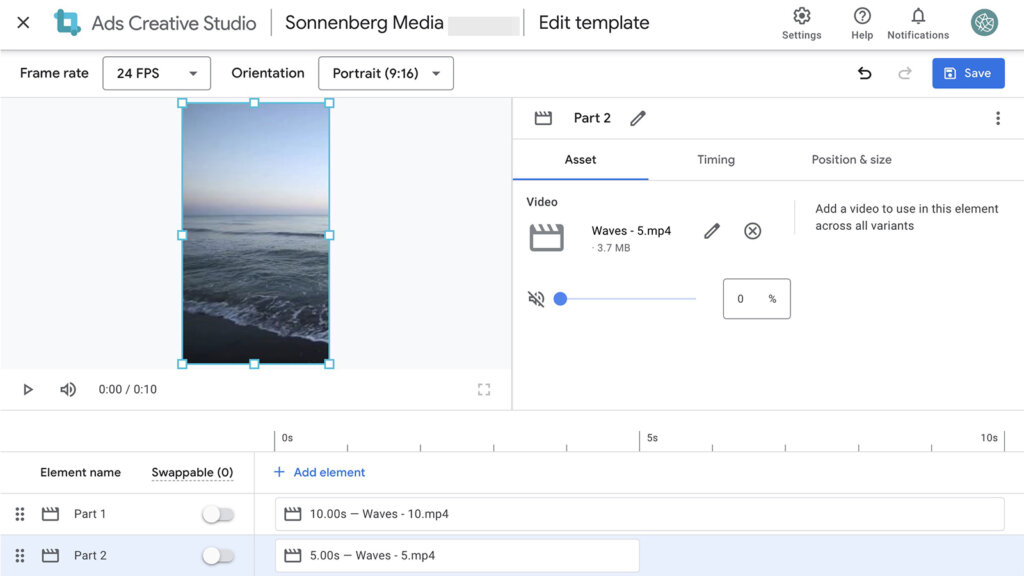Save the template
Screen dimensions: 1024x576
[x=968, y=73]
